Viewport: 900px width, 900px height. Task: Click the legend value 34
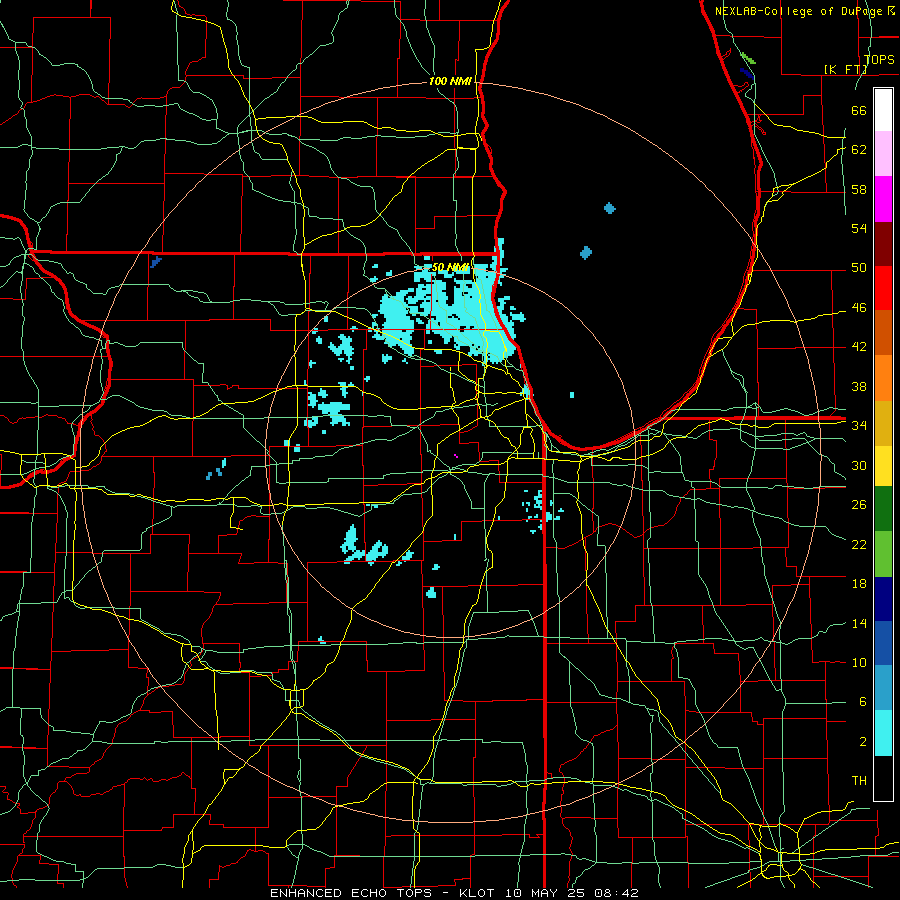[859, 425]
